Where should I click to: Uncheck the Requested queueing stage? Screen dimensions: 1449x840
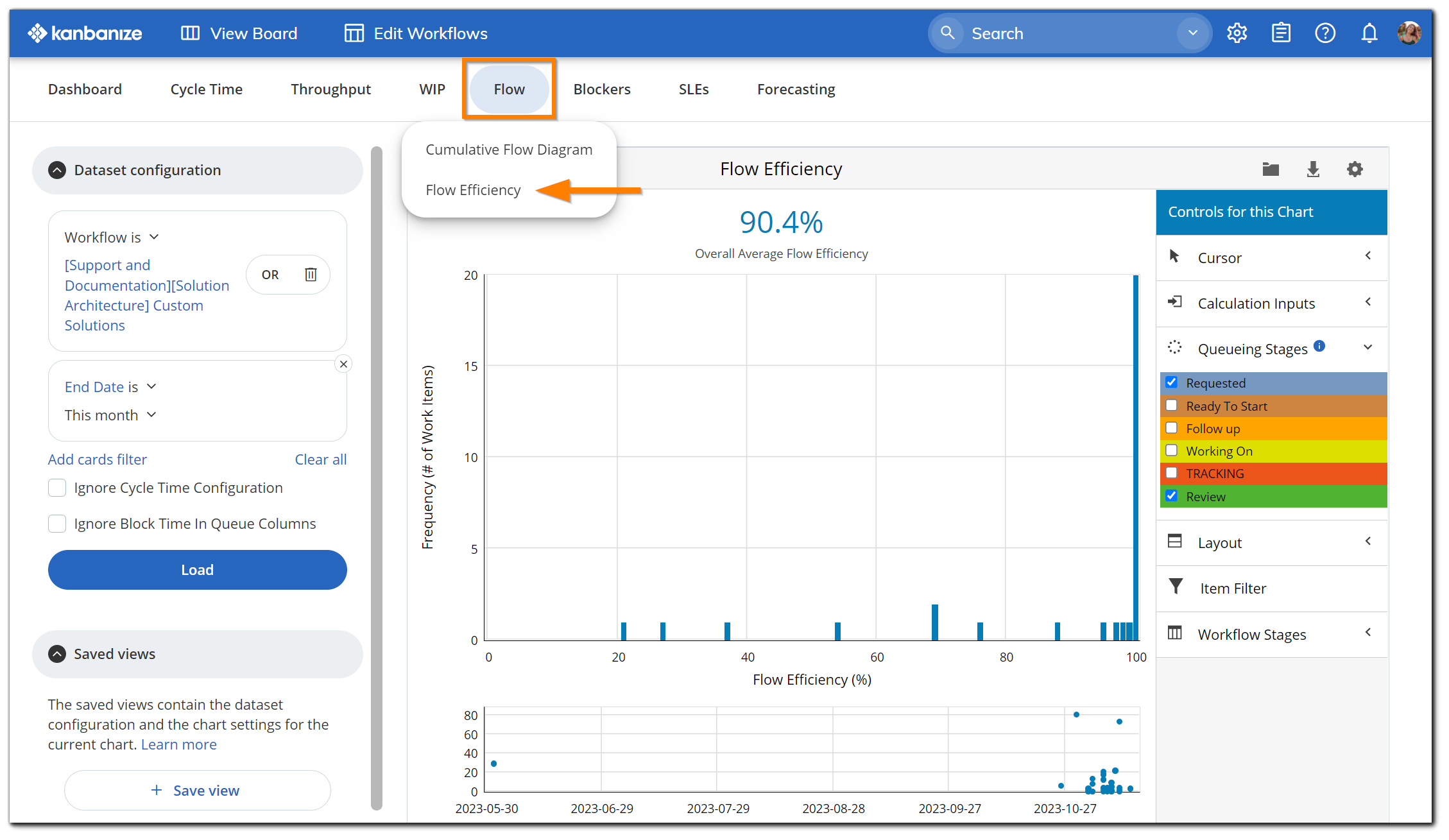[x=1172, y=382]
